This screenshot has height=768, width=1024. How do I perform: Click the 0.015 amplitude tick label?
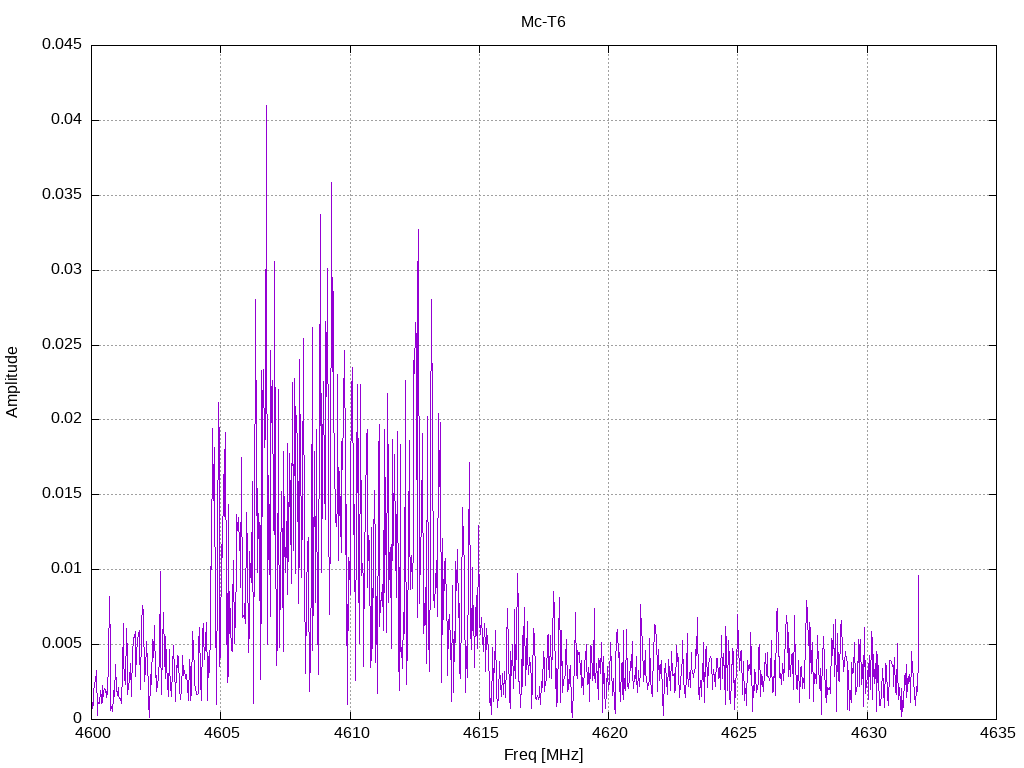click(x=61, y=494)
